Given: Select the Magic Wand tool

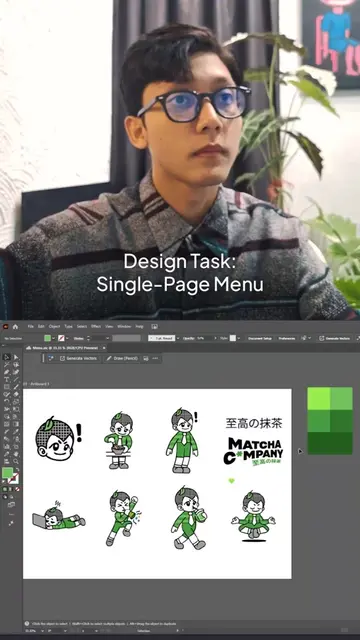Looking at the screenshot, I should pyautogui.click(x=7, y=364).
